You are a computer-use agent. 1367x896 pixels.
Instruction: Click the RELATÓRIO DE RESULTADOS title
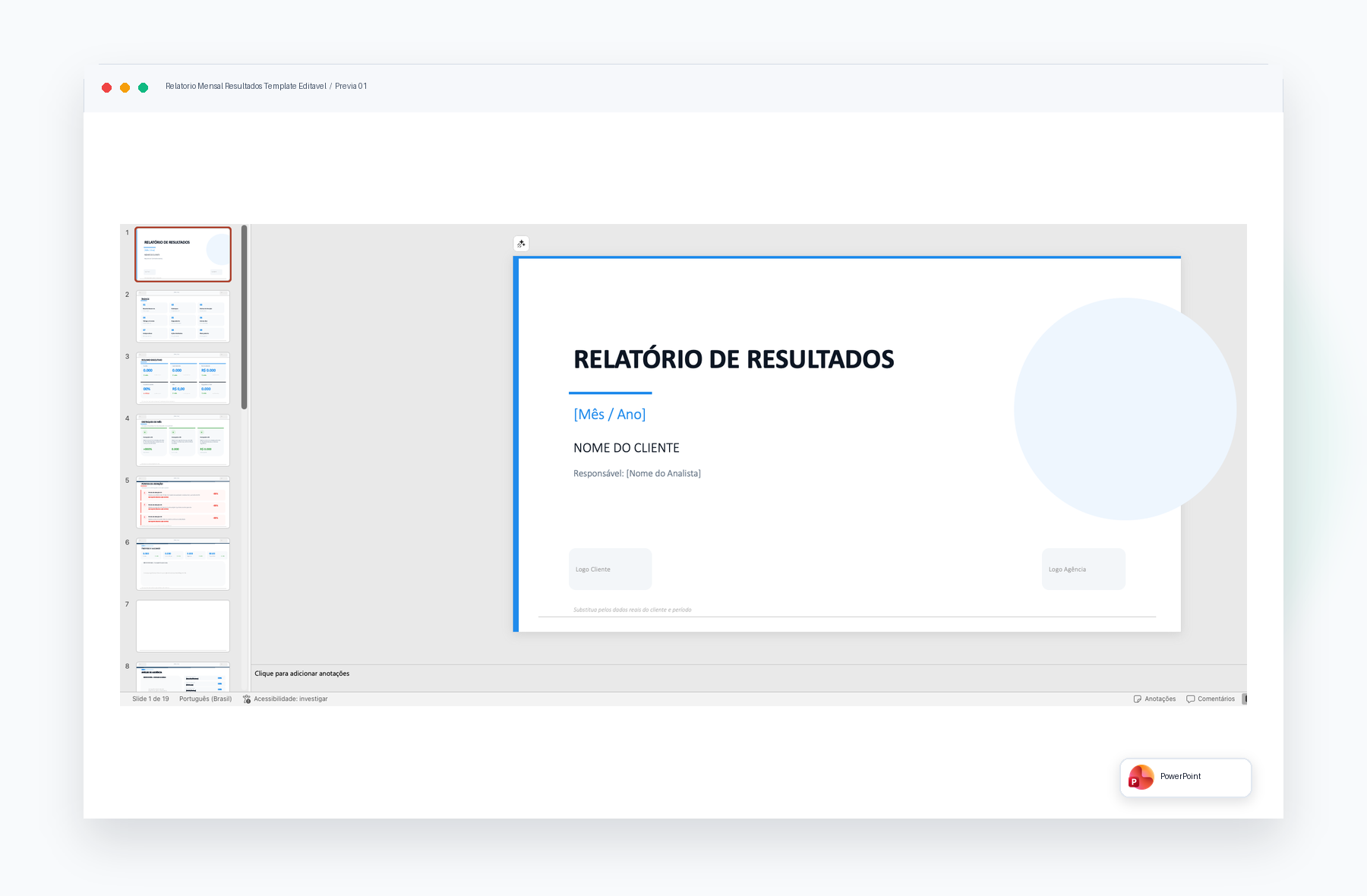pos(734,359)
